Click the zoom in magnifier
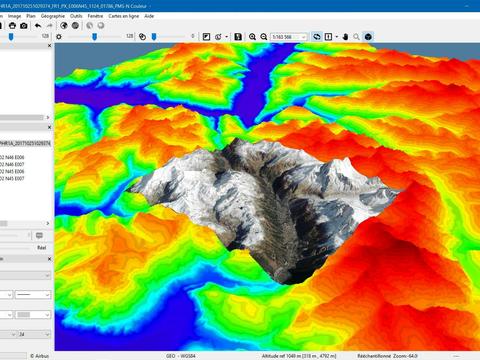The height and width of the screenshot is (360, 480). pos(252,37)
